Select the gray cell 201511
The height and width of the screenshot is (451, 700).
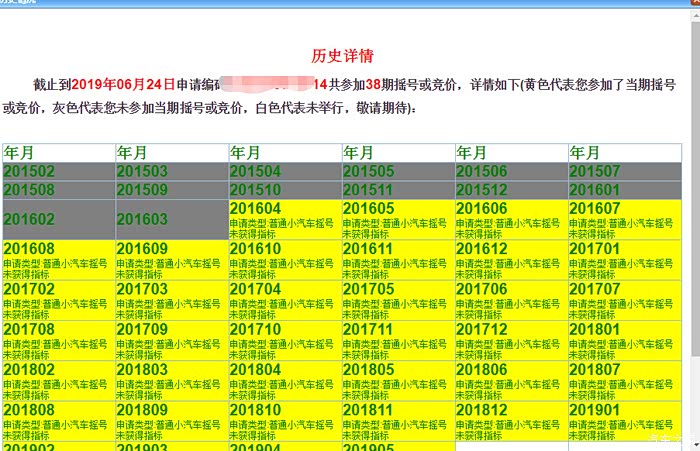click(399, 190)
